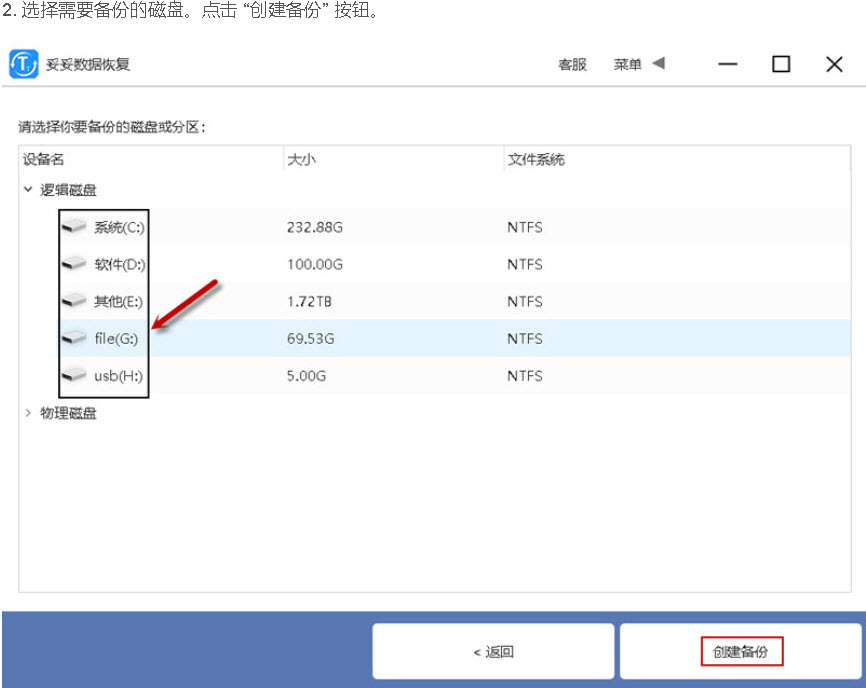Open the 菜单 menu
The image size is (866, 688).
tap(627, 65)
